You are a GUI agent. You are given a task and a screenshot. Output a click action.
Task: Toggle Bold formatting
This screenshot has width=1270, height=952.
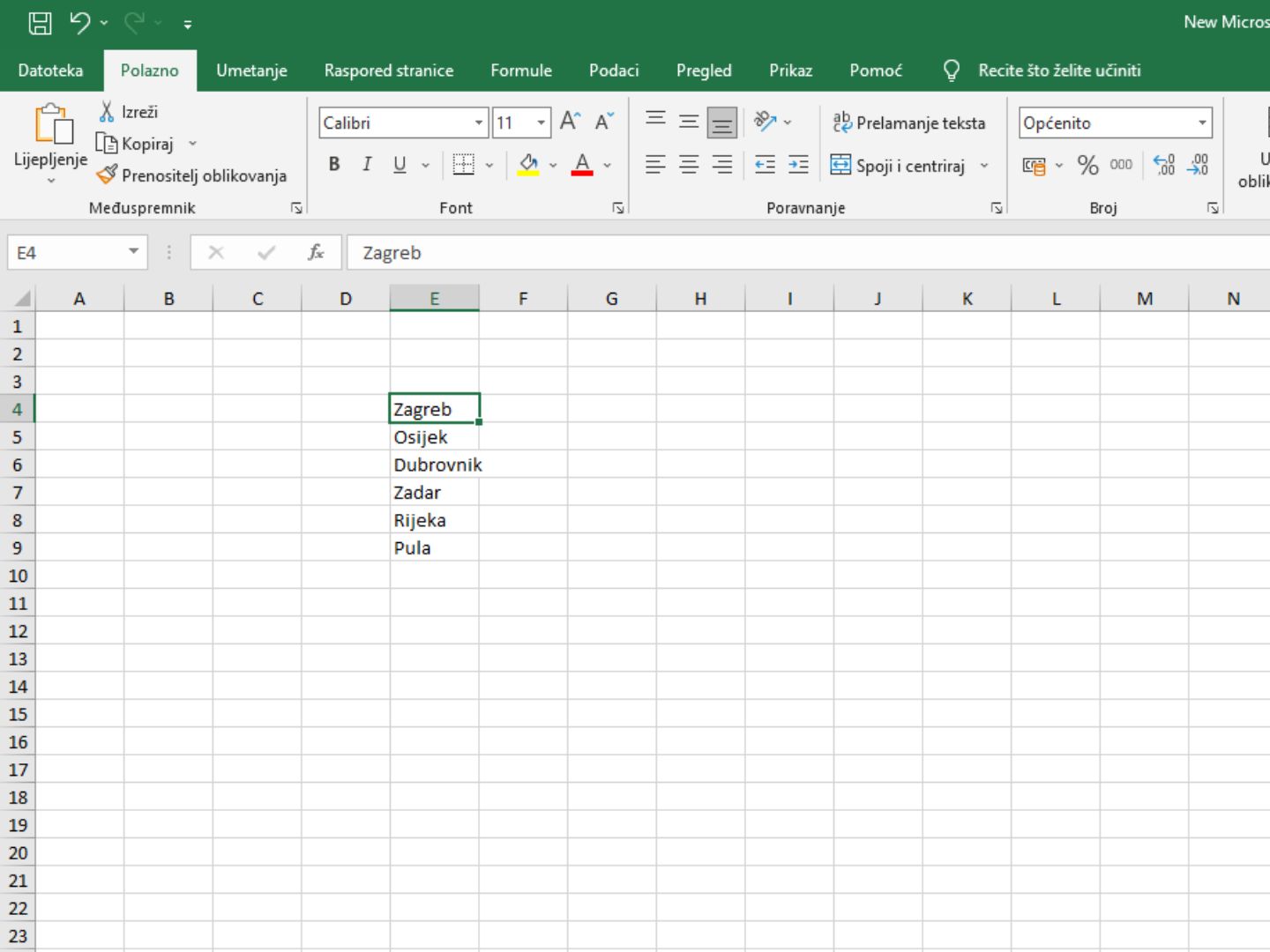coord(334,164)
